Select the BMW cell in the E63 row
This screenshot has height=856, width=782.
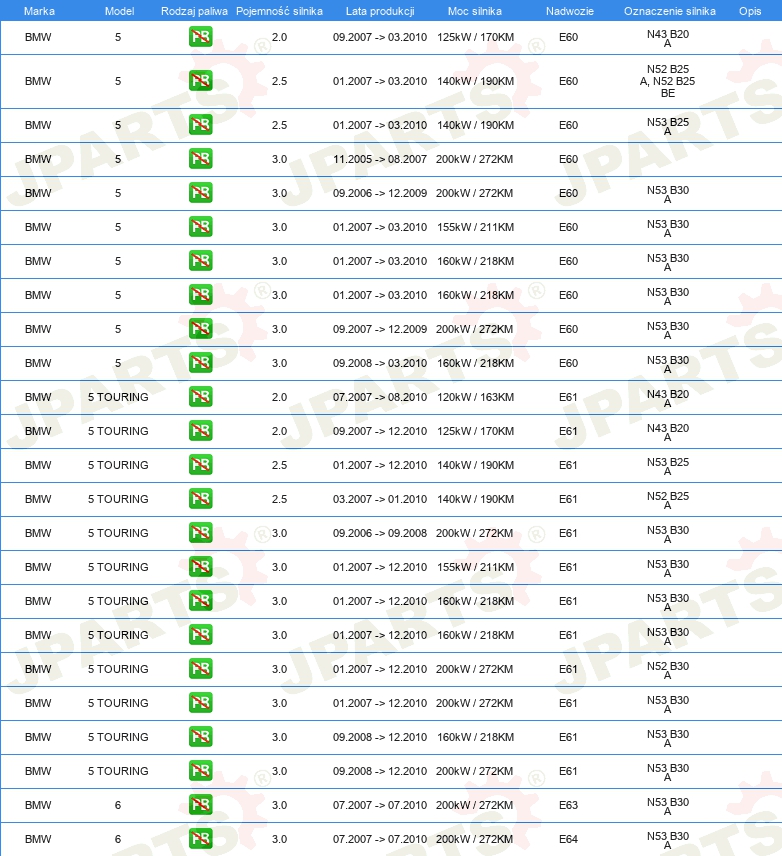[x=38, y=805]
